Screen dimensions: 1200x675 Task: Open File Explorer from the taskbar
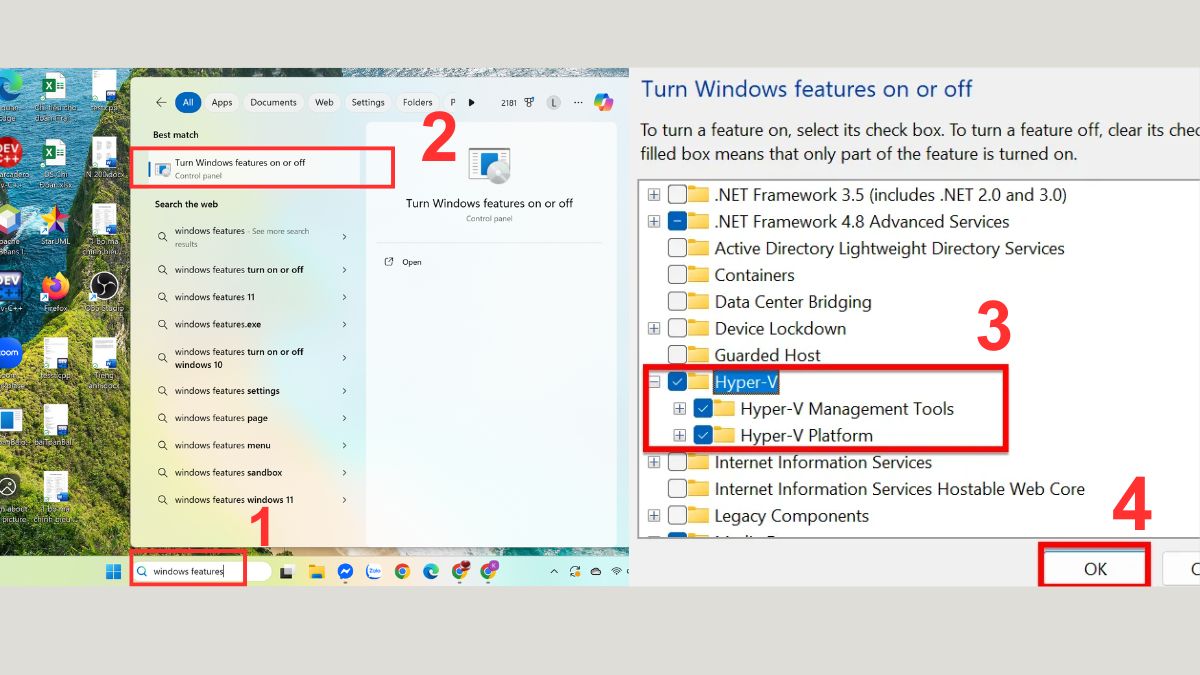tap(316, 571)
